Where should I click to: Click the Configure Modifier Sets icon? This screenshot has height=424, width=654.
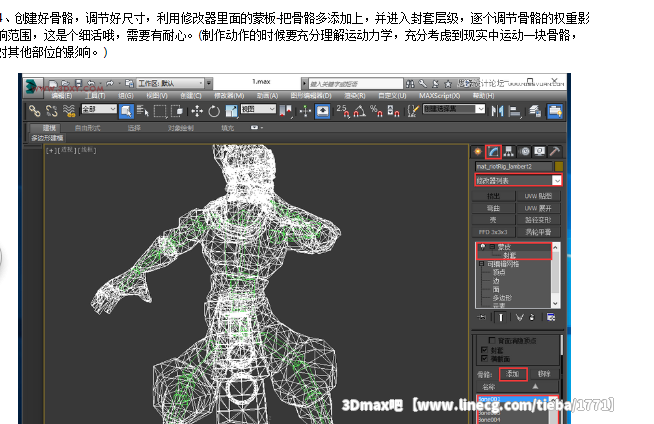pos(551,318)
